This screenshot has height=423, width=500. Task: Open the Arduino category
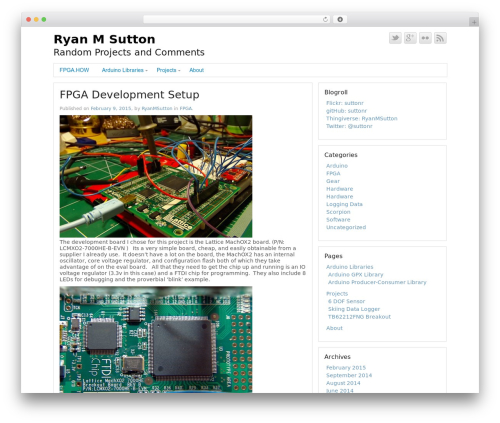tap(337, 166)
